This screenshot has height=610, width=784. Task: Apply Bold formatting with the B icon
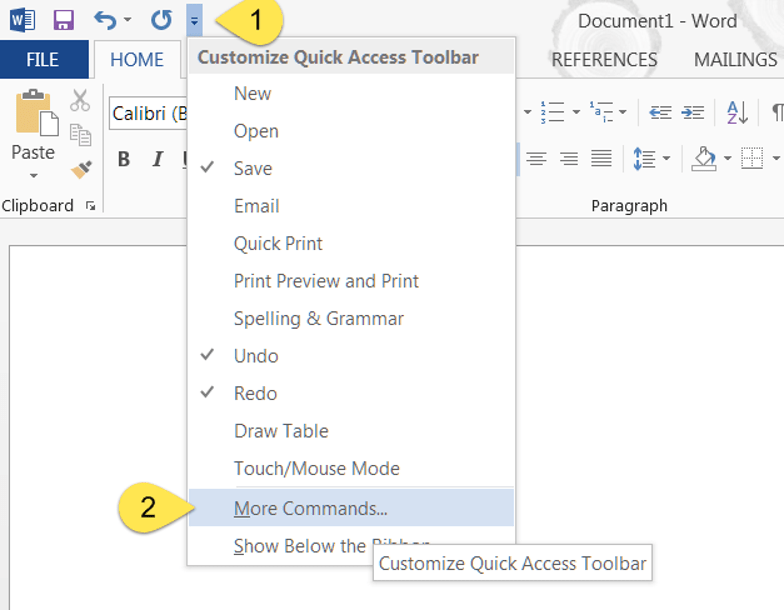[124, 159]
